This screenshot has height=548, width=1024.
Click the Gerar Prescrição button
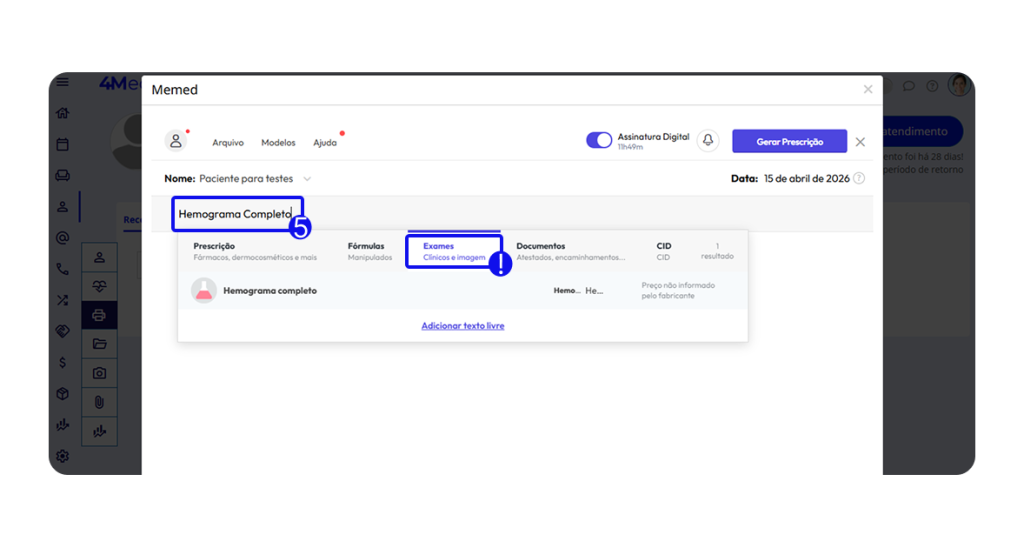click(x=789, y=142)
